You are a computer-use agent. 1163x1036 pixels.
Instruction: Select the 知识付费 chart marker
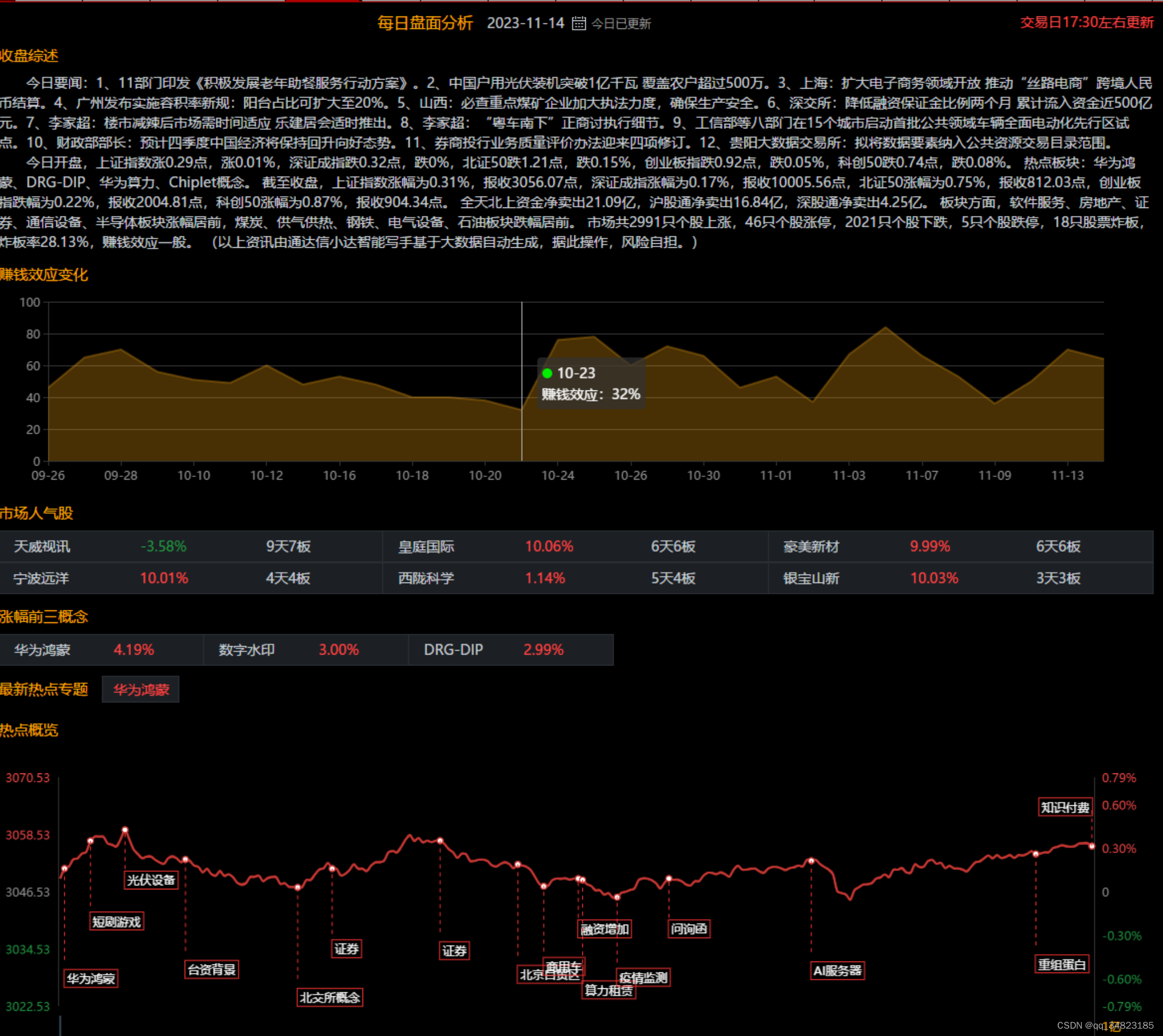click(x=1065, y=807)
